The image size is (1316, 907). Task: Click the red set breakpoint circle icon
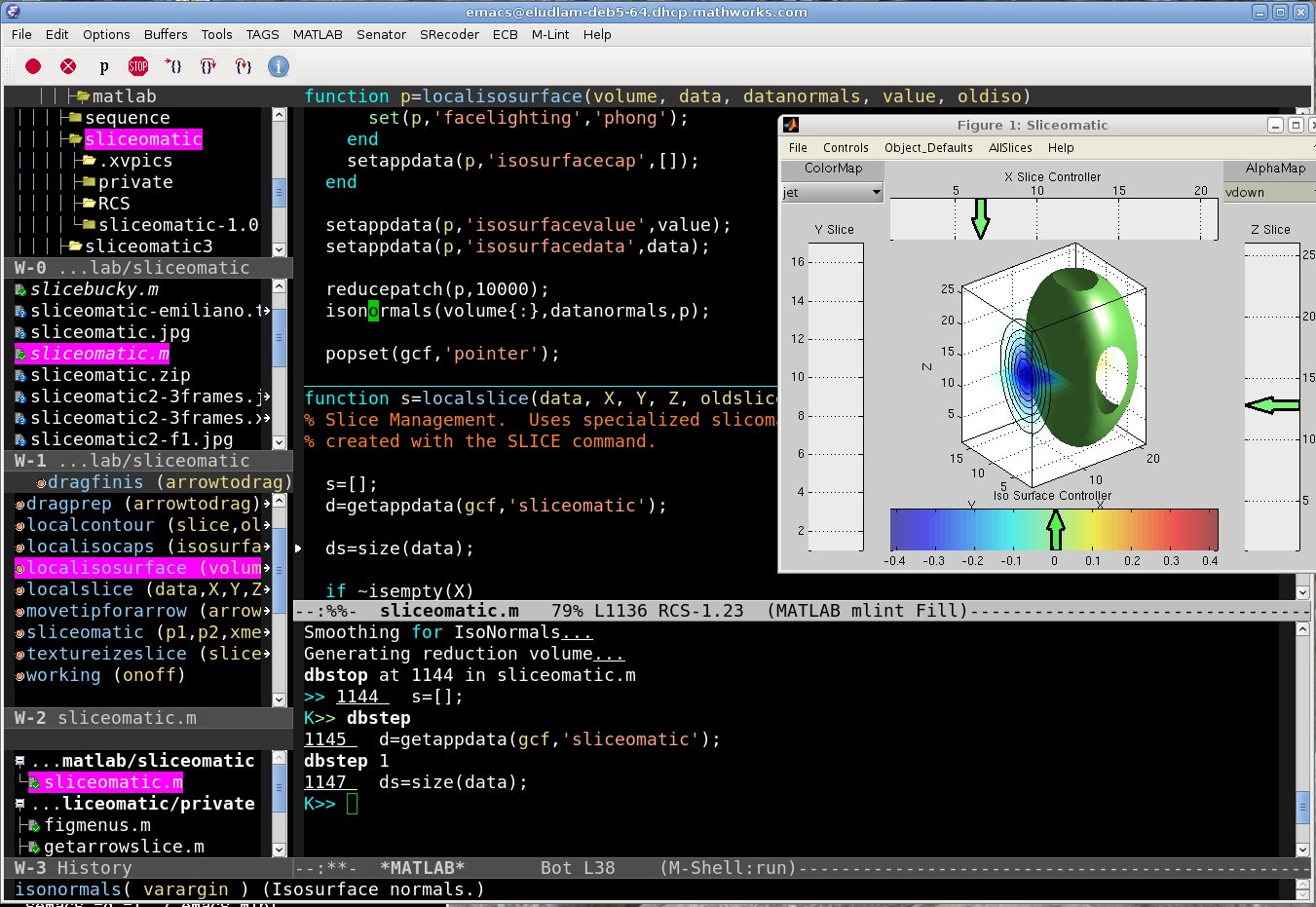(33, 66)
